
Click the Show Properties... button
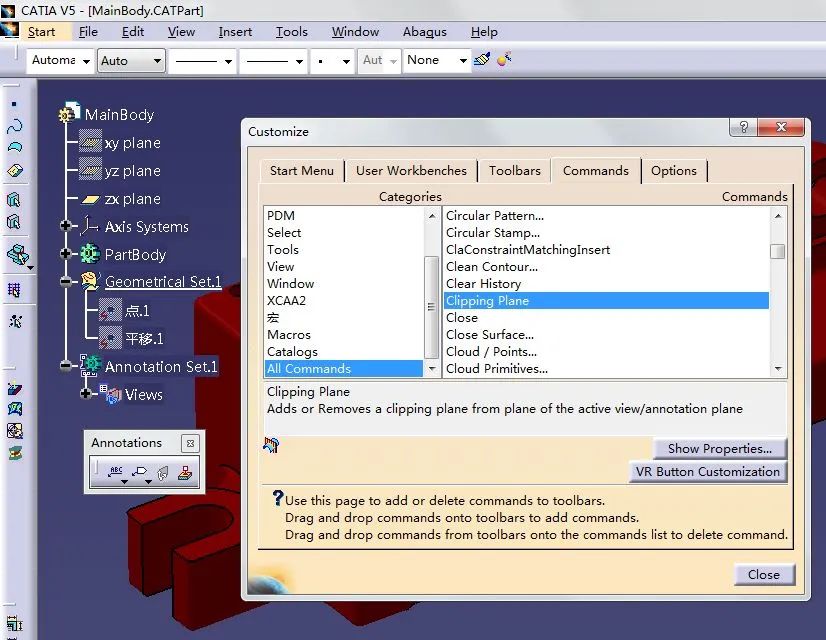pos(720,449)
